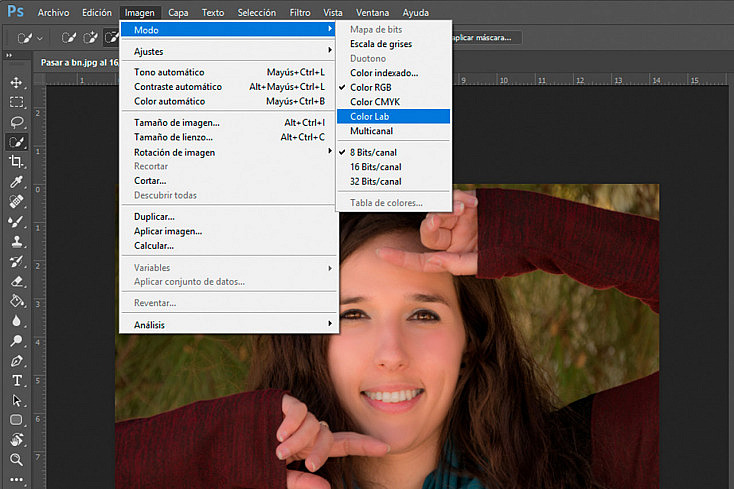This screenshot has height=489, width=734.
Task: Select 32 Bits/canal depth
Action: point(393,182)
